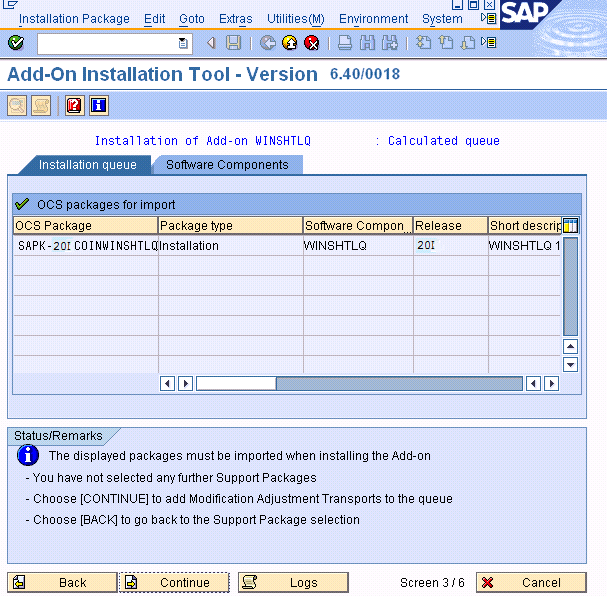
Task: Click the import logs scroll icon
Action: (x=41, y=105)
